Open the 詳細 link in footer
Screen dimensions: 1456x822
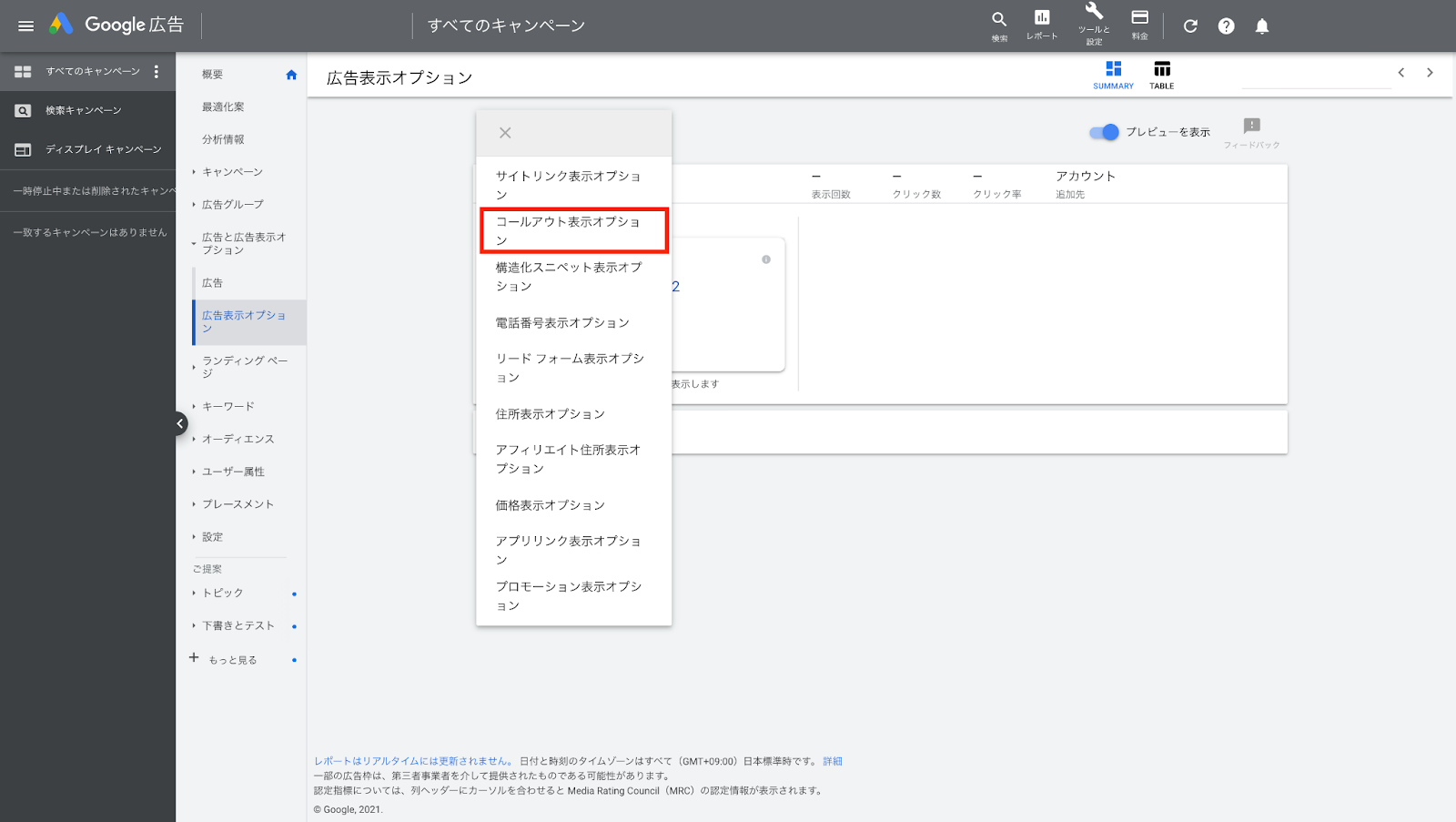point(833,761)
